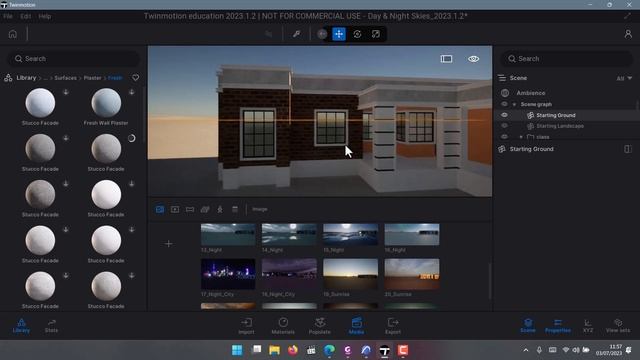Select the Panorama media type icon
Image resolution: width=640 pixels, height=360 pixels.
point(190,209)
